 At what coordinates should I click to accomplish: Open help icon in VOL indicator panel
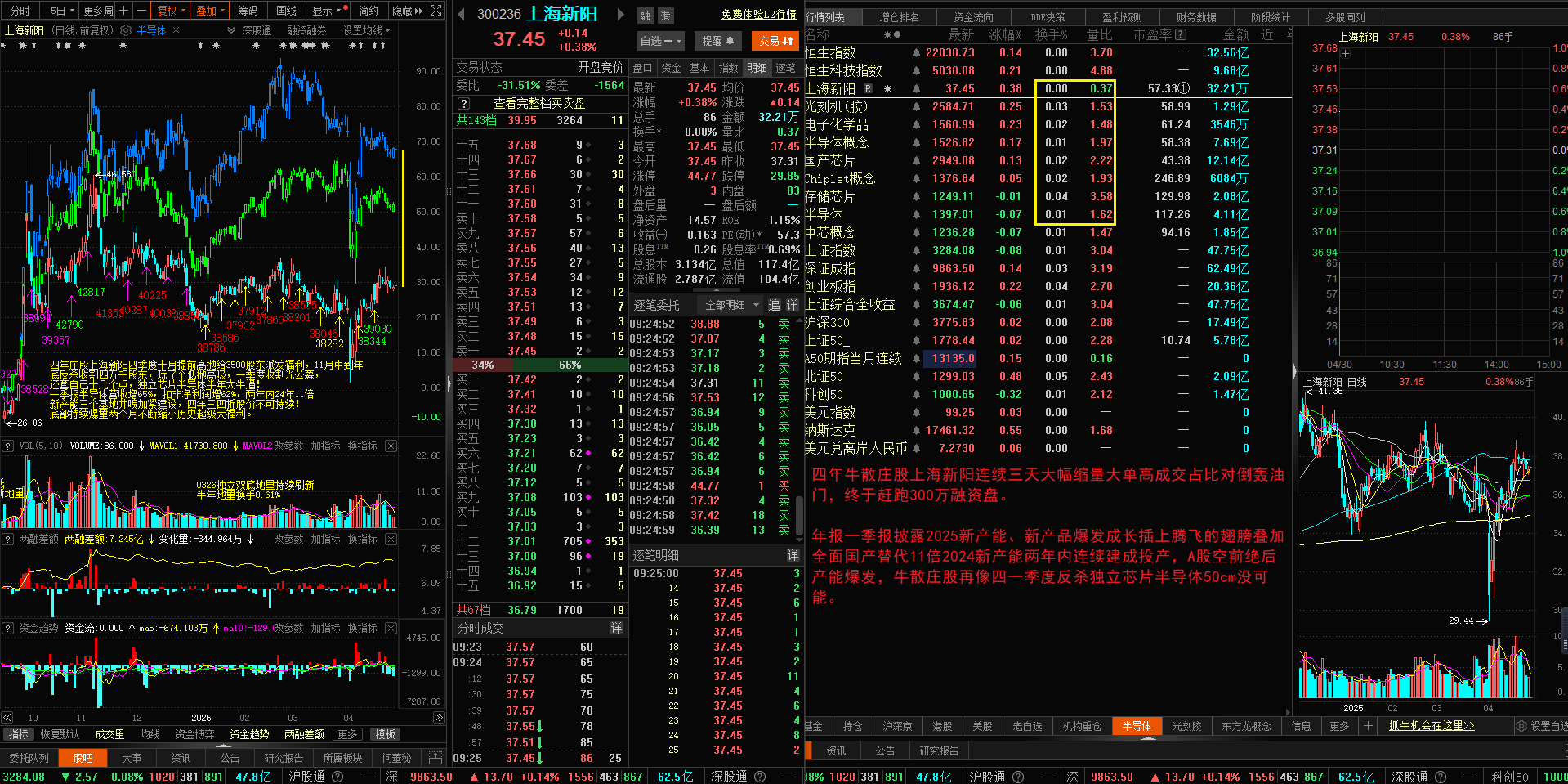point(8,446)
